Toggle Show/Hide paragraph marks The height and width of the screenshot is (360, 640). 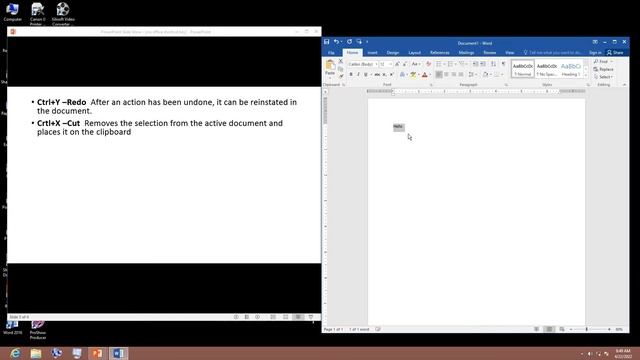(x=503, y=64)
